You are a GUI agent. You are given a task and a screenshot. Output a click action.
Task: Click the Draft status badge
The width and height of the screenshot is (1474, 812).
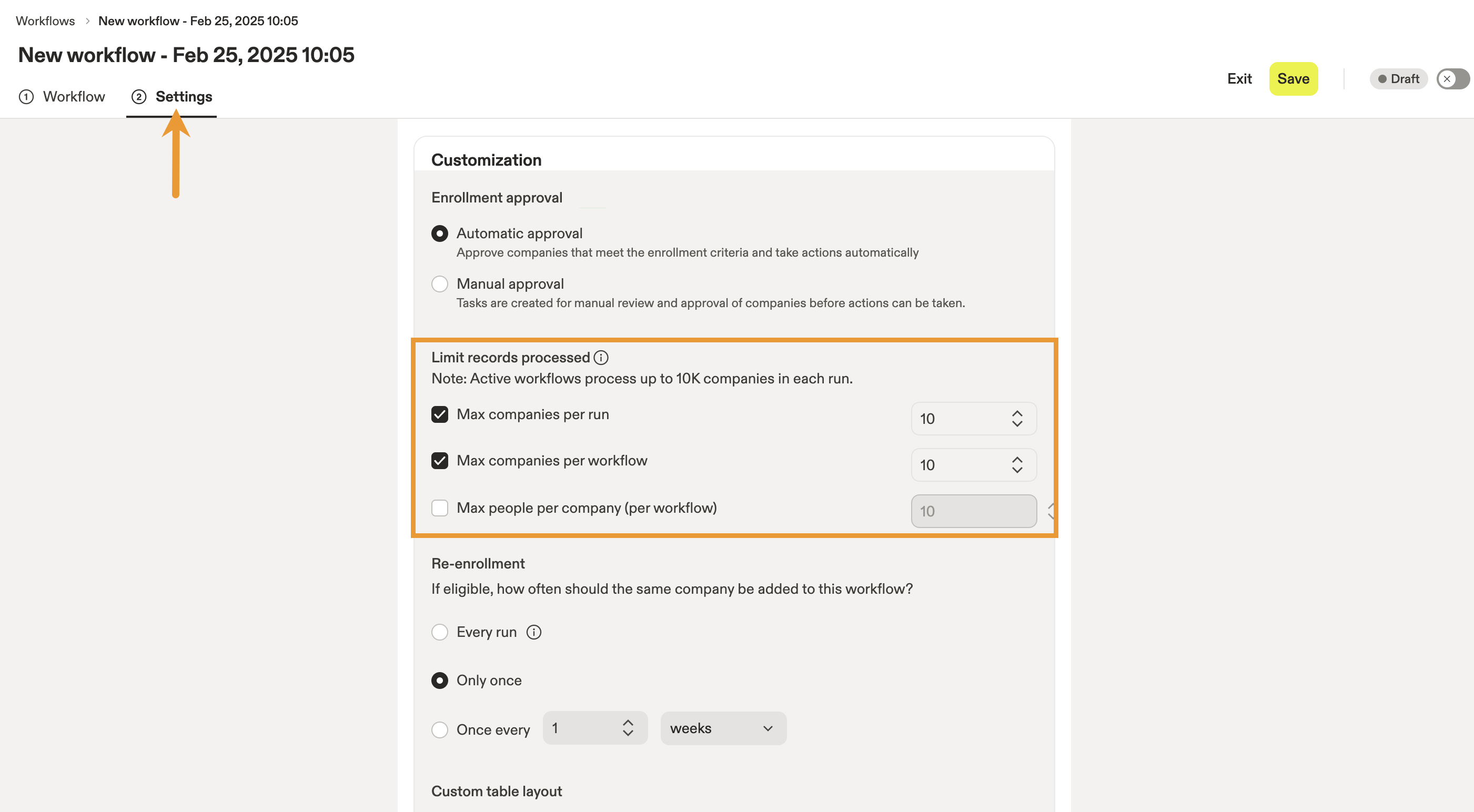coord(1398,79)
